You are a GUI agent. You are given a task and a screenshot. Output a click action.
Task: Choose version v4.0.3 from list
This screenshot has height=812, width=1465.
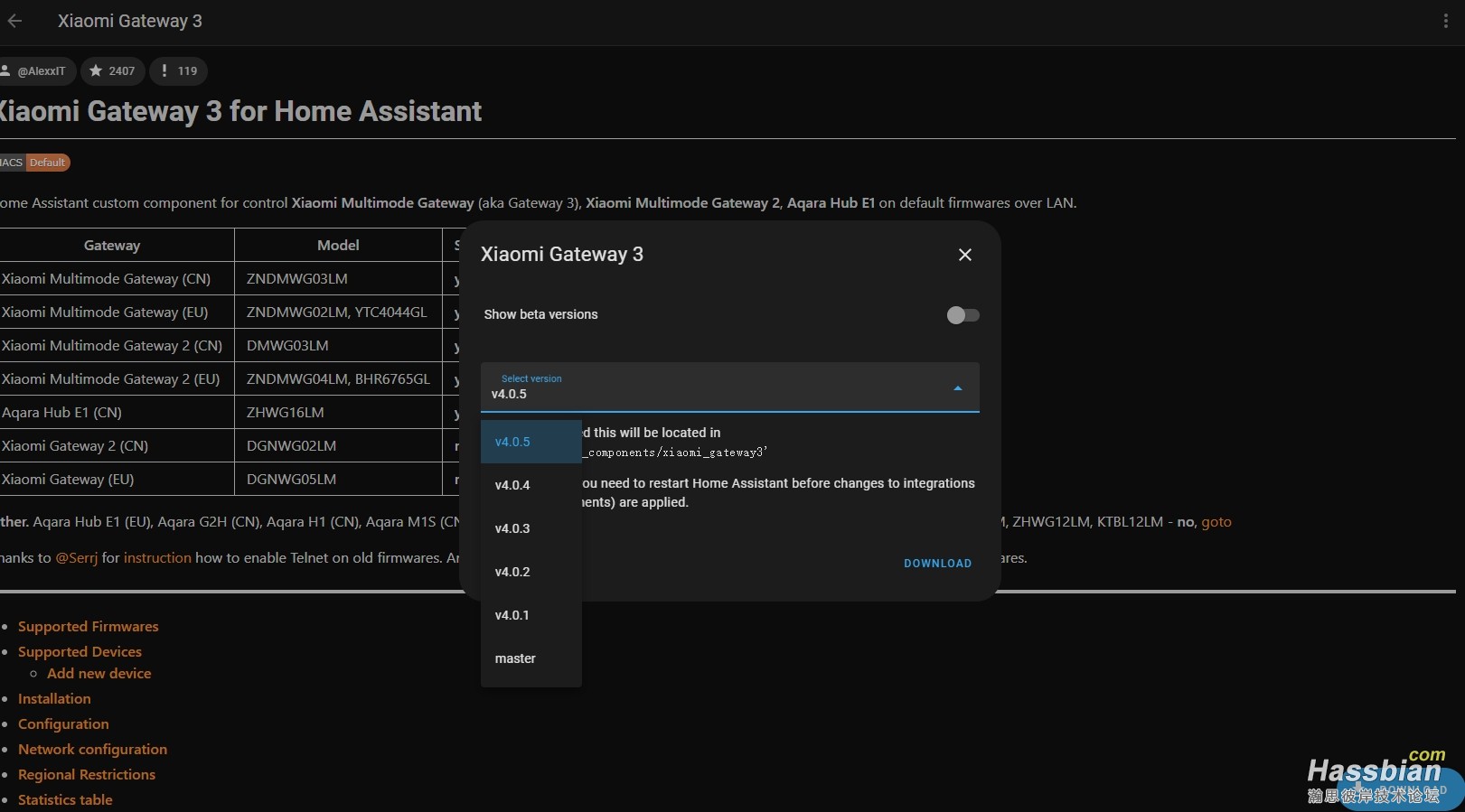[x=531, y=528]
